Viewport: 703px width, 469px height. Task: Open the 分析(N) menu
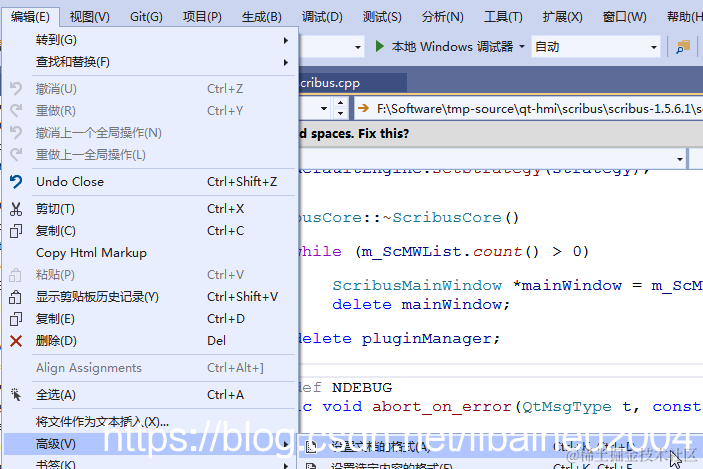pyautogui.click(x=442, y=17)
